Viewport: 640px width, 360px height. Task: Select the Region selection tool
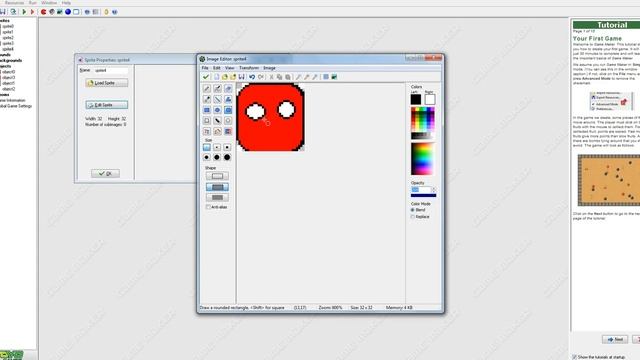(207, 120)
